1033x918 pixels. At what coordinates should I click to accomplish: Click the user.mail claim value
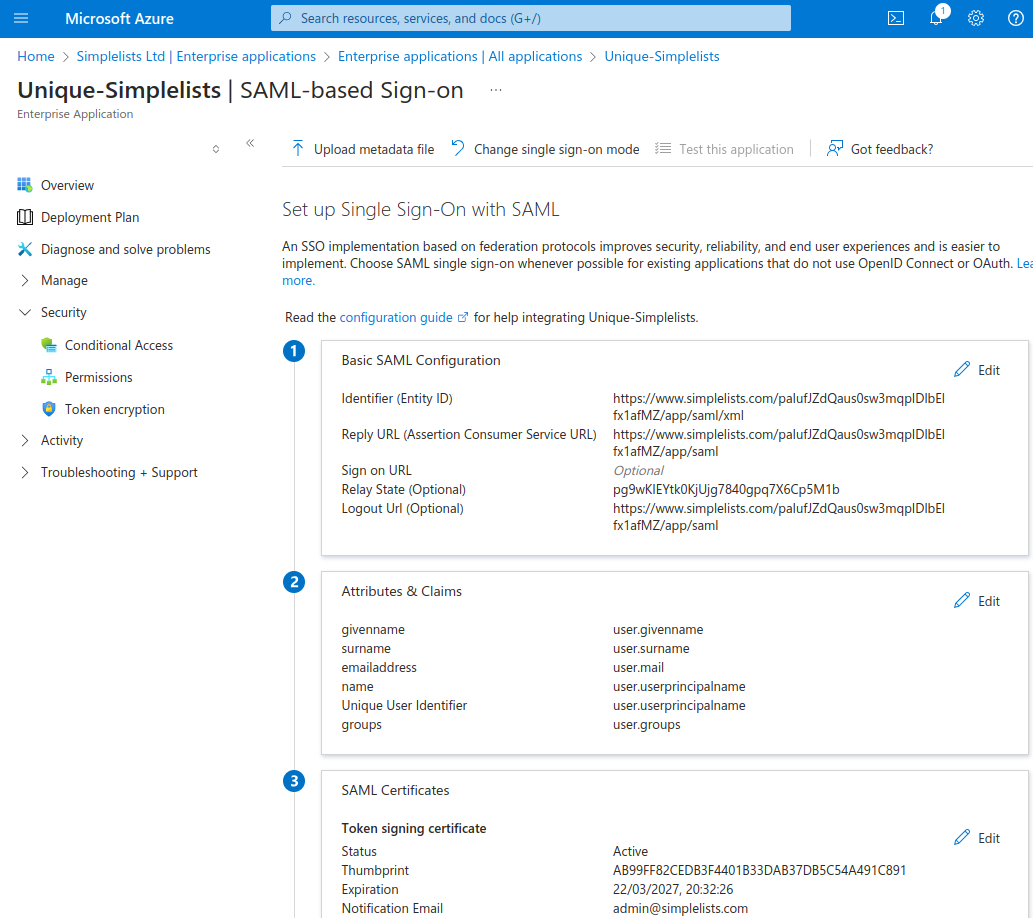coord(638,668)
